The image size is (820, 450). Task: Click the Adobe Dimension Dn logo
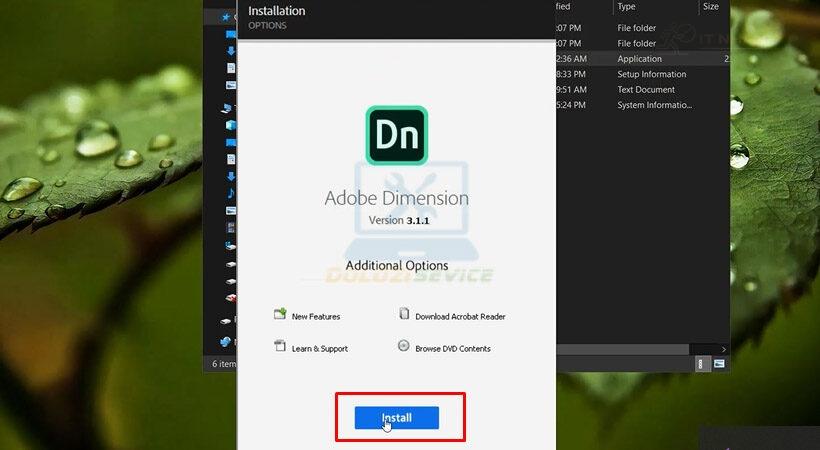pos(396,135)
